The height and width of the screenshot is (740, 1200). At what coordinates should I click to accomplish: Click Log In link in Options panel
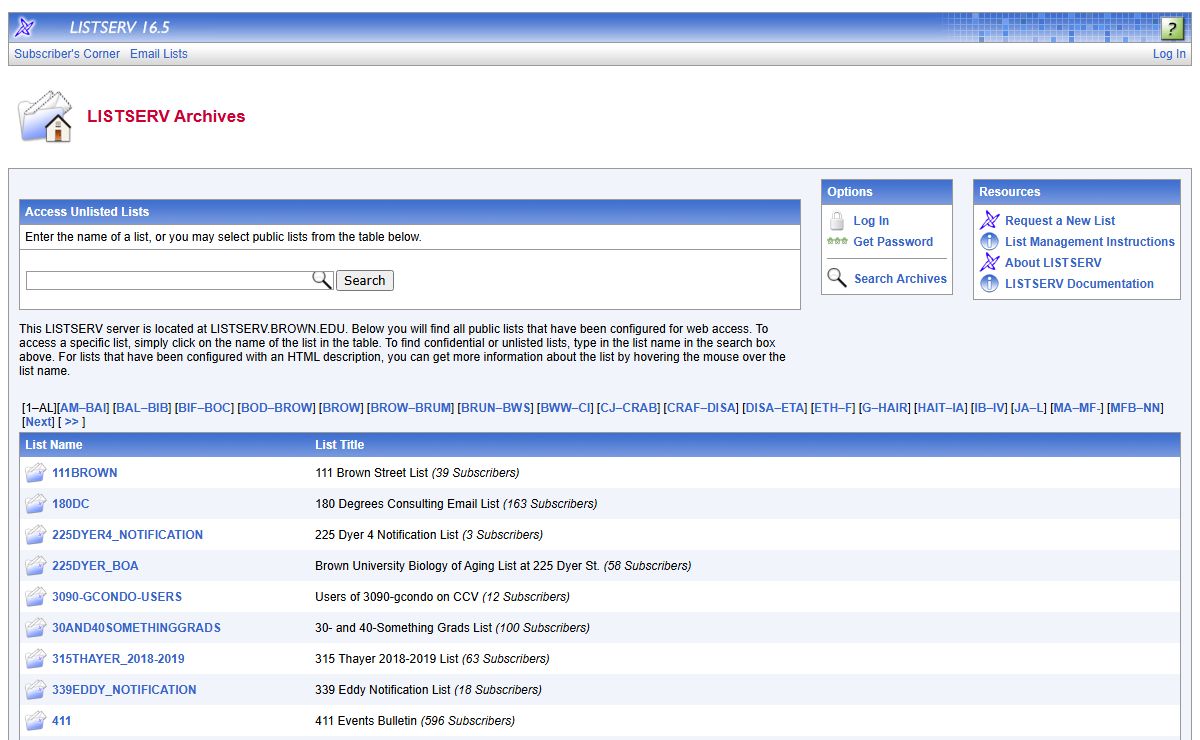pos(871,221)
